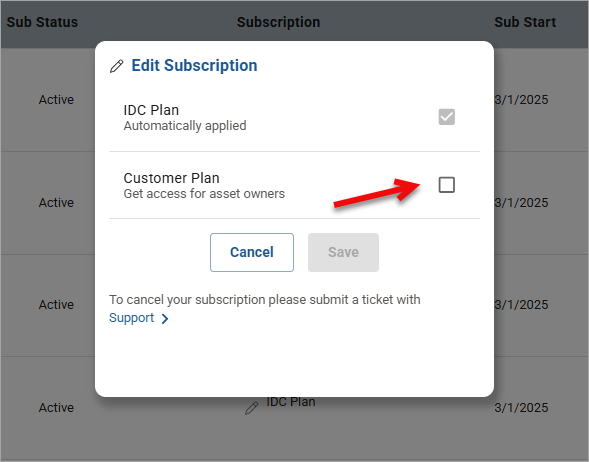Click the Subscription column header
The height and width of the screenshot is (462, 589).
(278, 22)
